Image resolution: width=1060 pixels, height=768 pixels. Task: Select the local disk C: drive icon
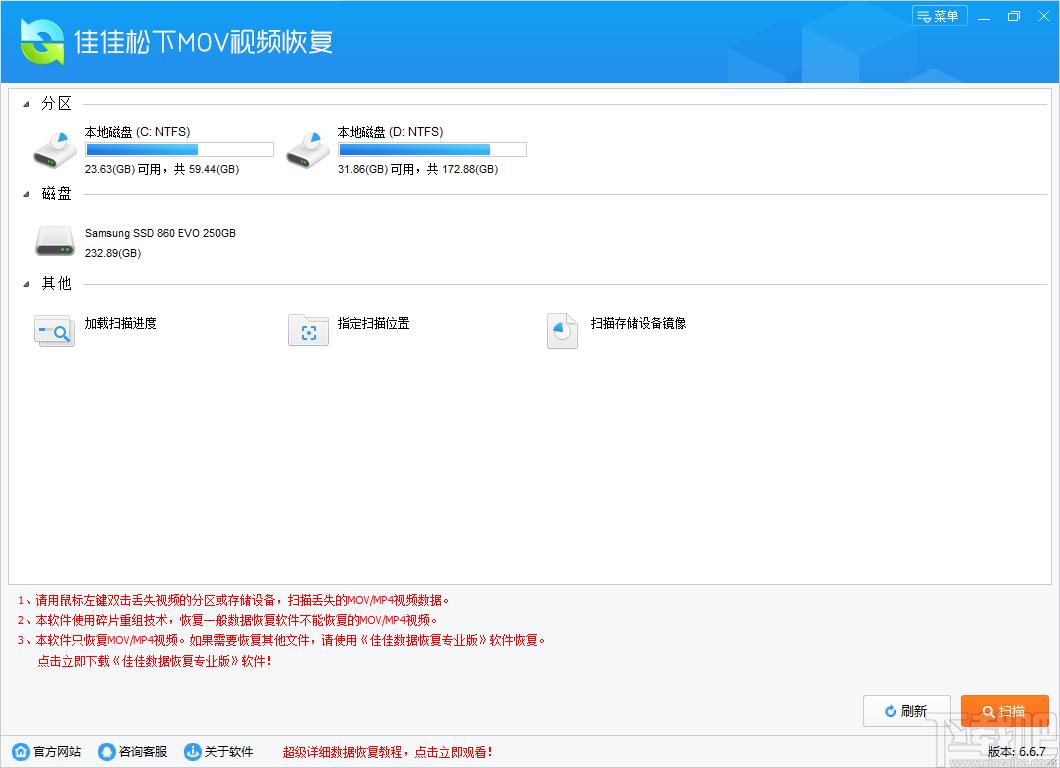tap(55, 150)
